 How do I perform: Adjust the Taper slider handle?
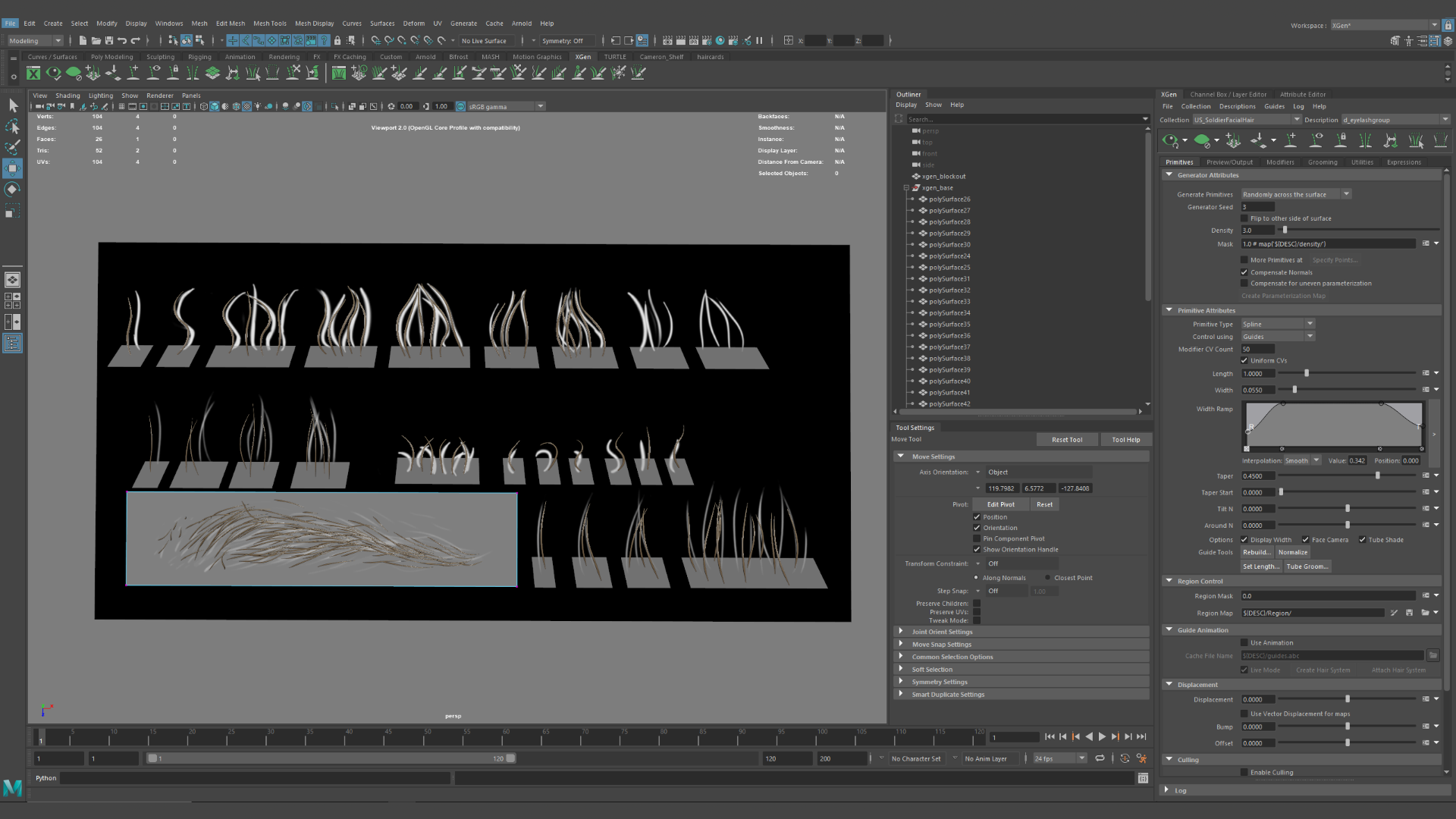point(1378,476)
